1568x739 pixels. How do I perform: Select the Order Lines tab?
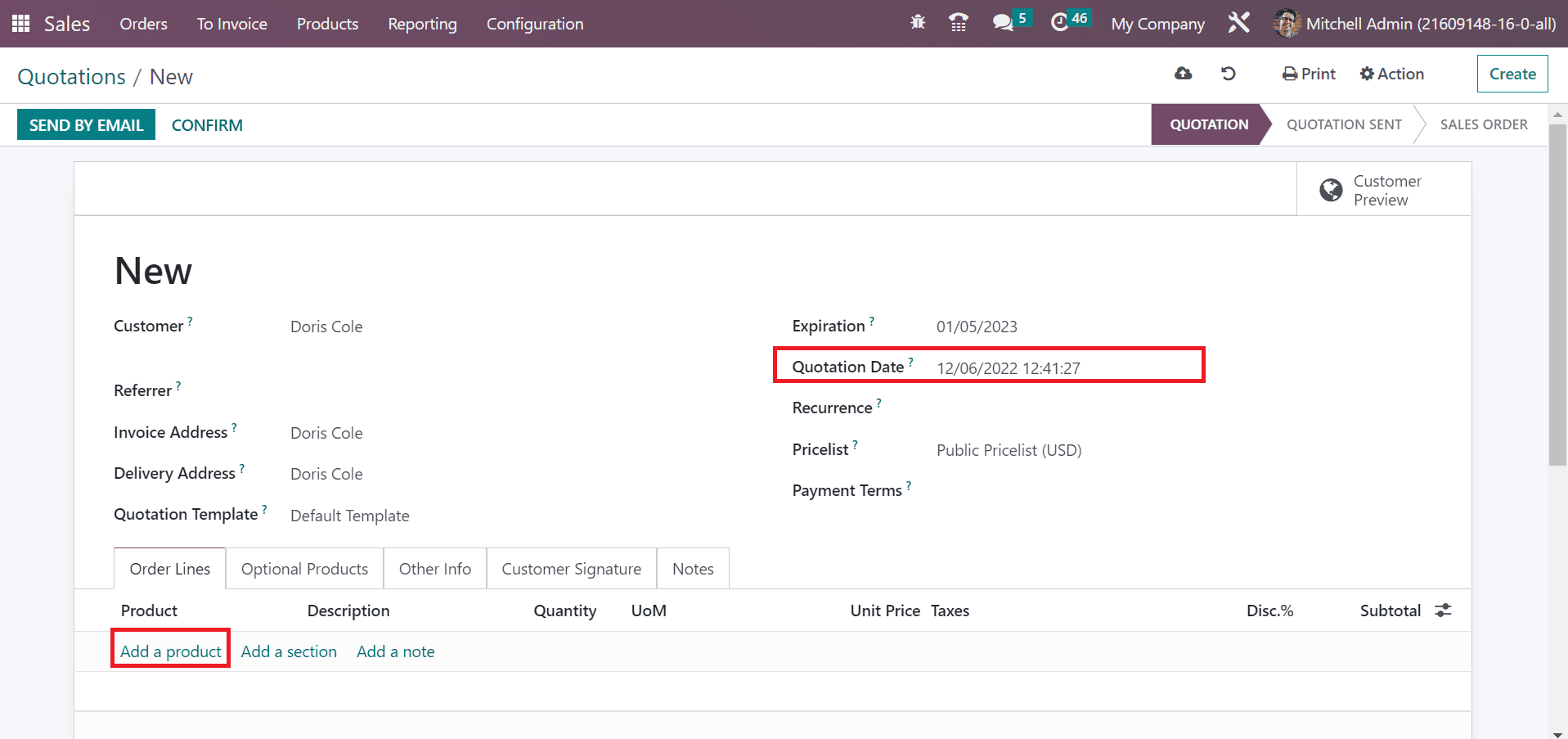pos(170,569)
